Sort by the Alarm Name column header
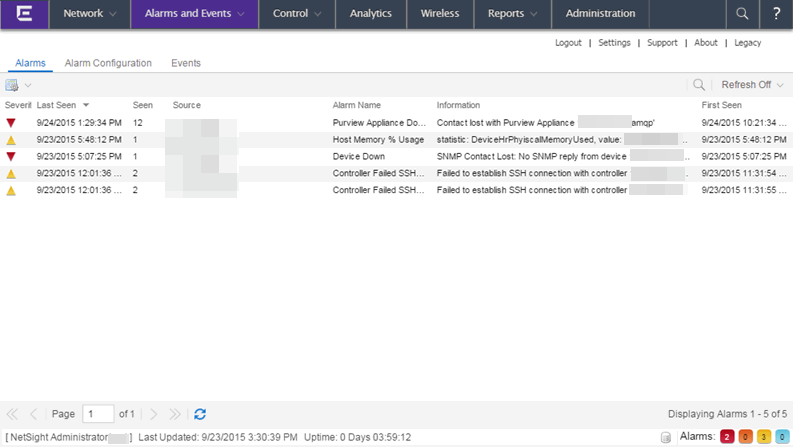Image resolution: width=793 pixels, height=447 pixels. point(357,105)
